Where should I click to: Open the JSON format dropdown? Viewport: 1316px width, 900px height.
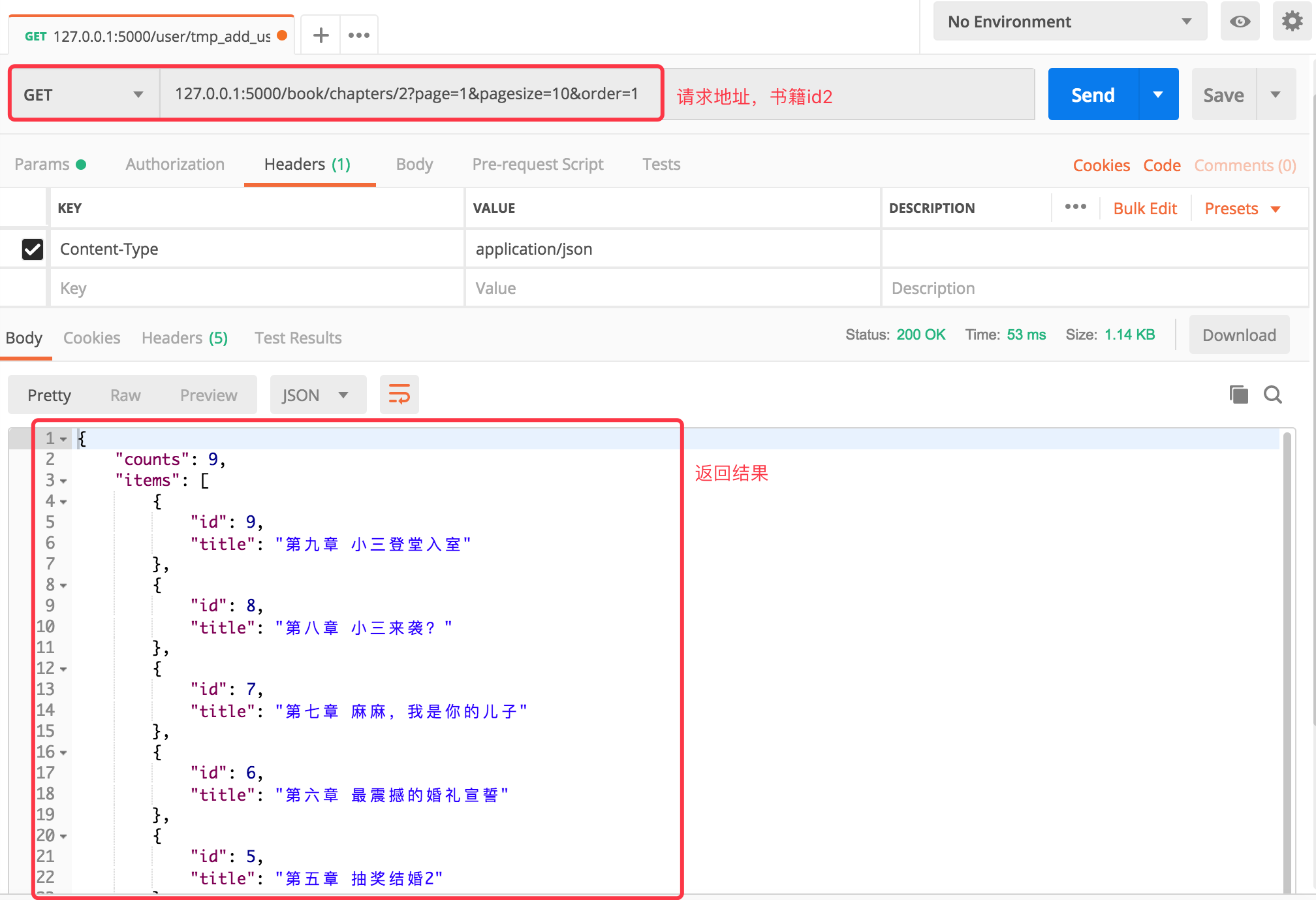click(x=317, y=395)
